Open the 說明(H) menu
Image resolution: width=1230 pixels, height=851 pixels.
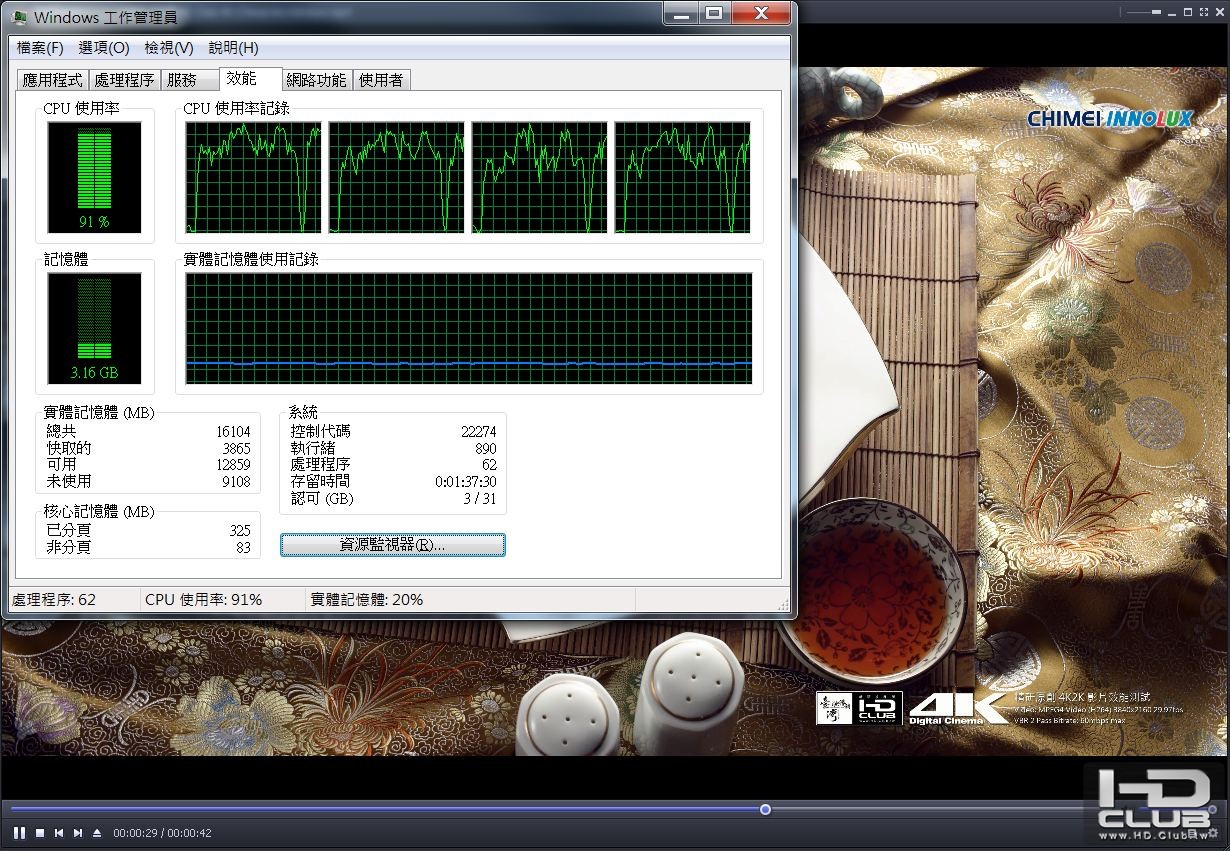tap(233, 48)
